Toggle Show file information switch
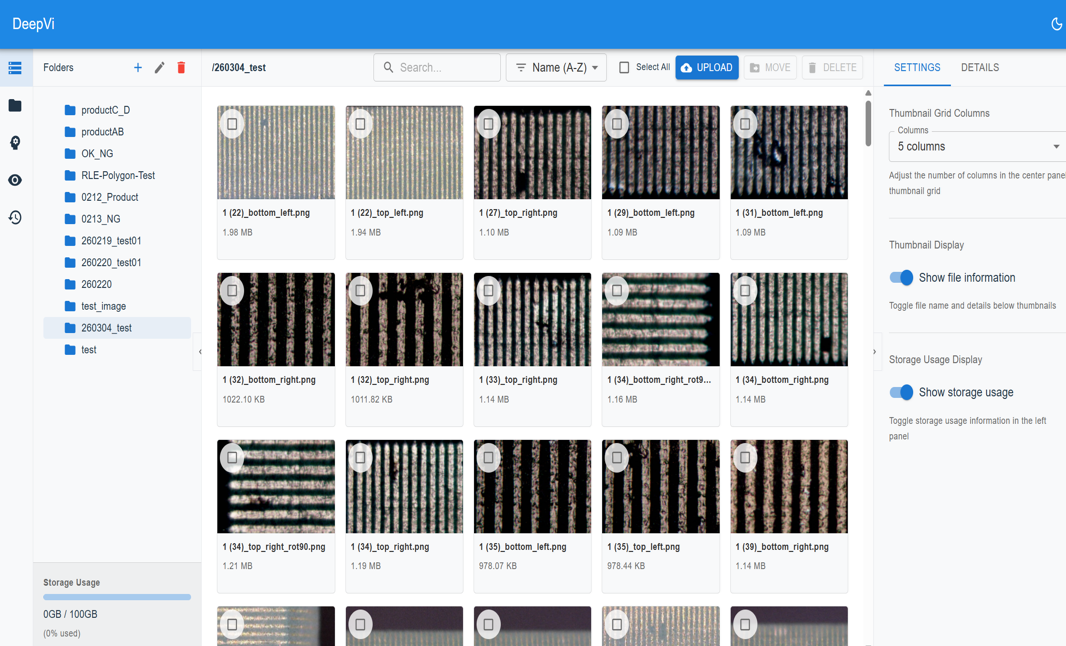This screenshot has height=646, width=1066. click(x=901, y=278)
